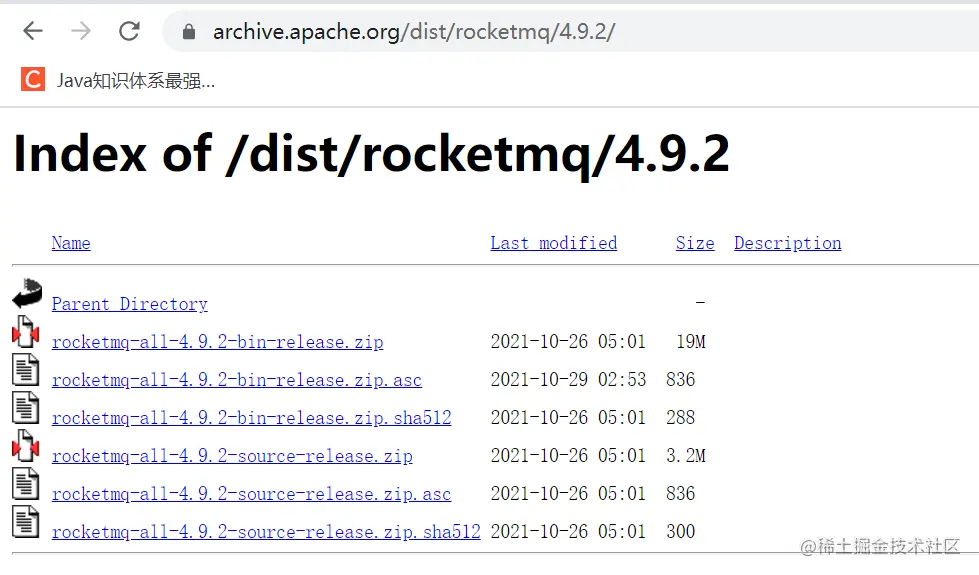This screenshot has height=575, width=979.
Task: Open rocketmq-all-4.9.2-source-release.zip.sha512
Action: click(266, 532)
